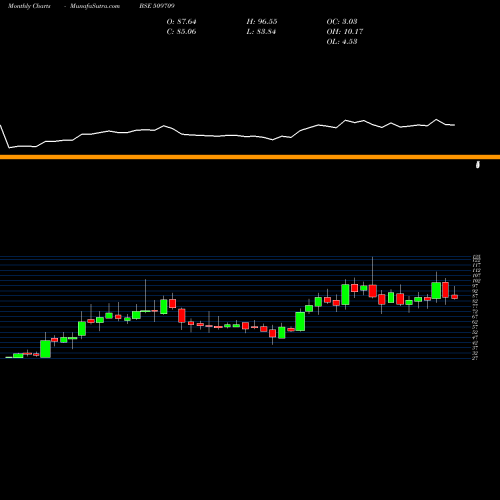Click the 'OC: 3.03' value
500x500 pixels.
[342, 22]
